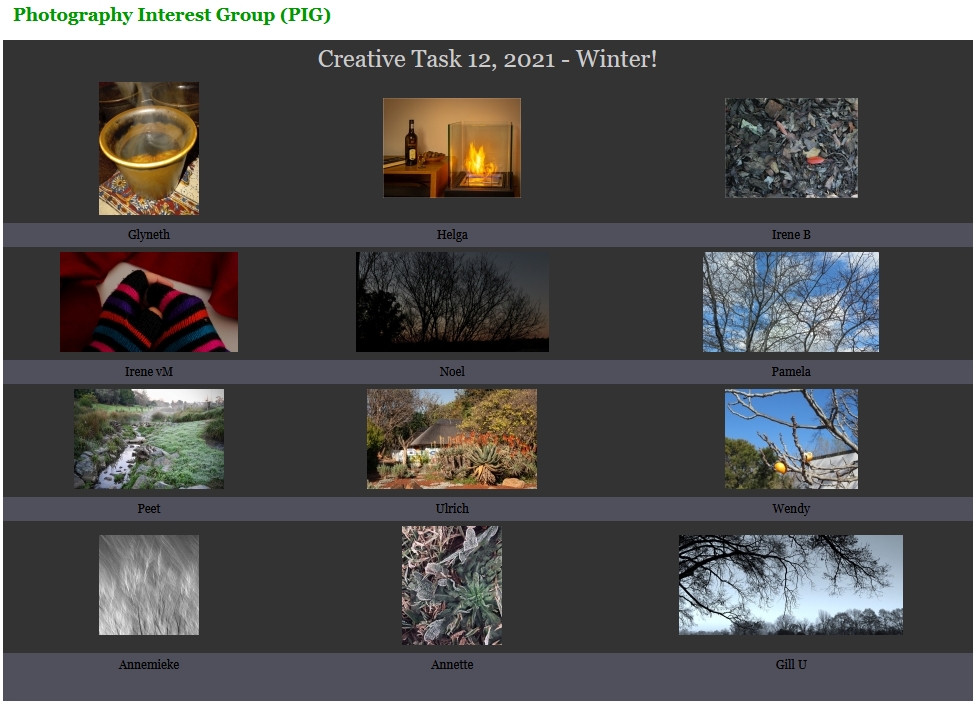Open Helga's fireplace and wine bottle photo
The height and width of the screenshot is (707, 977).
click(452, 148)
